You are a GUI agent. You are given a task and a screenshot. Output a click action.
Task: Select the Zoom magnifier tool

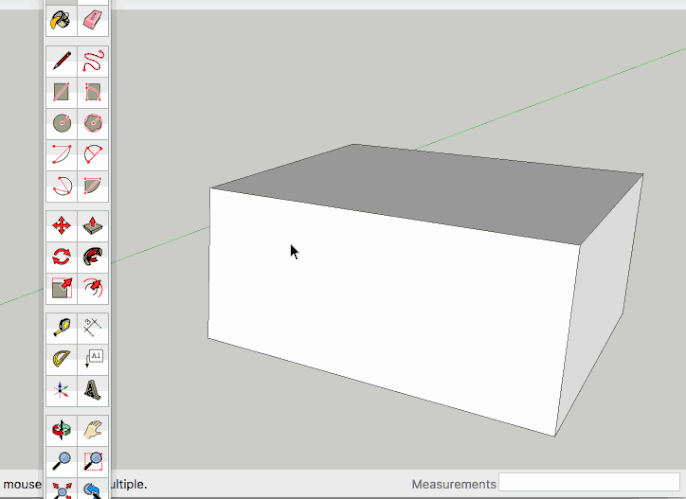(61, 461)
